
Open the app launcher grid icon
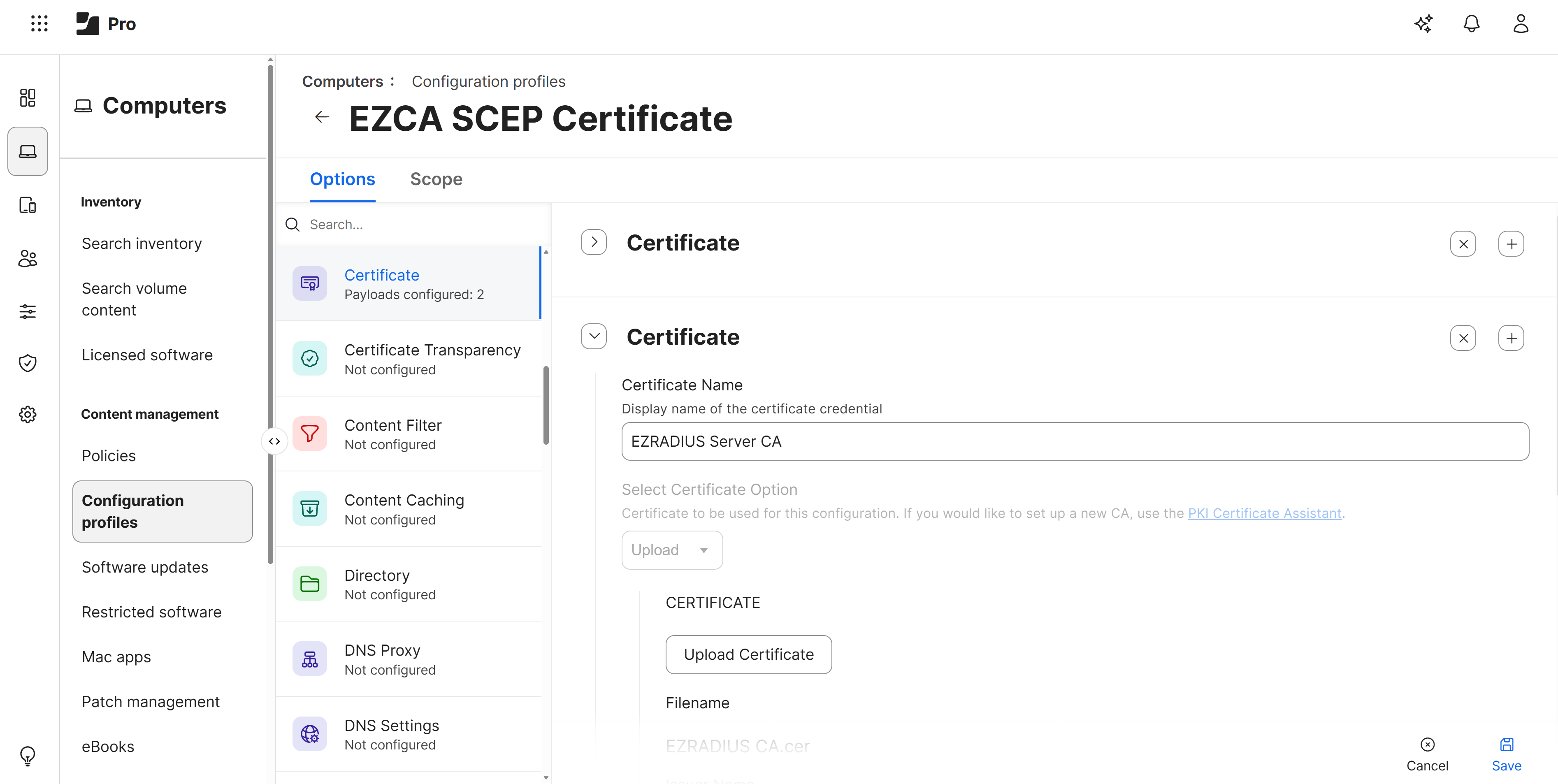(39, 23)
